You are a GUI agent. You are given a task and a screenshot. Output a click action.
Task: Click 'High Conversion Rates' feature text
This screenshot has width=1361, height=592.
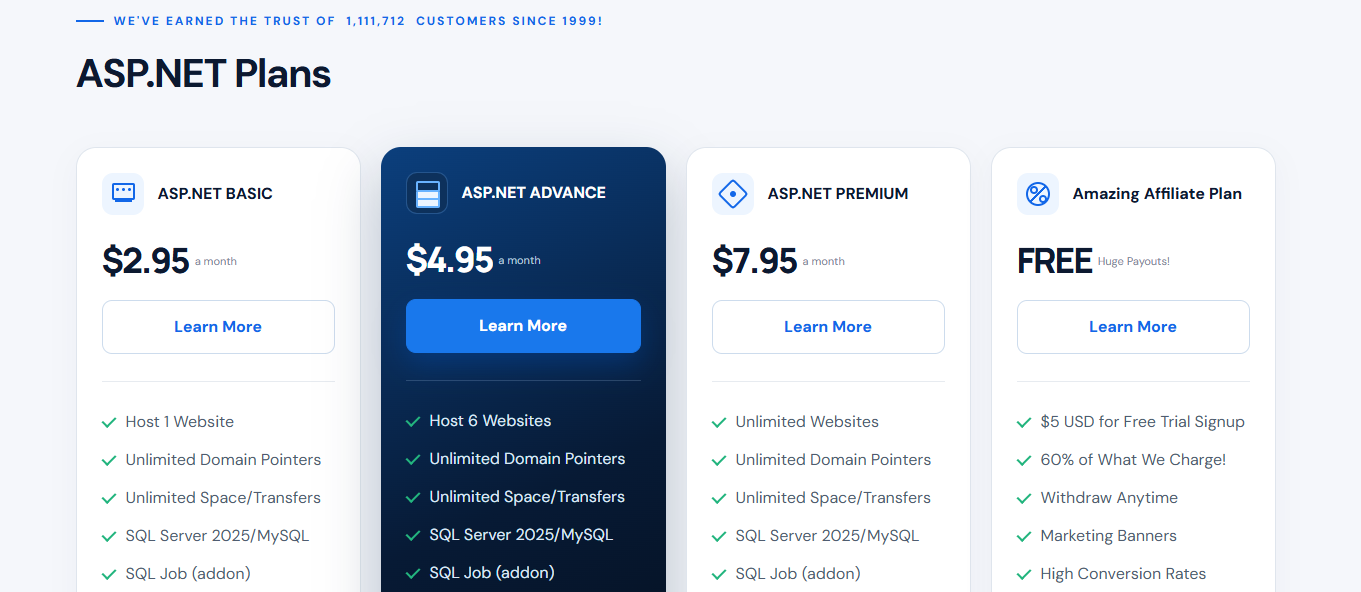click(1123, 574)
